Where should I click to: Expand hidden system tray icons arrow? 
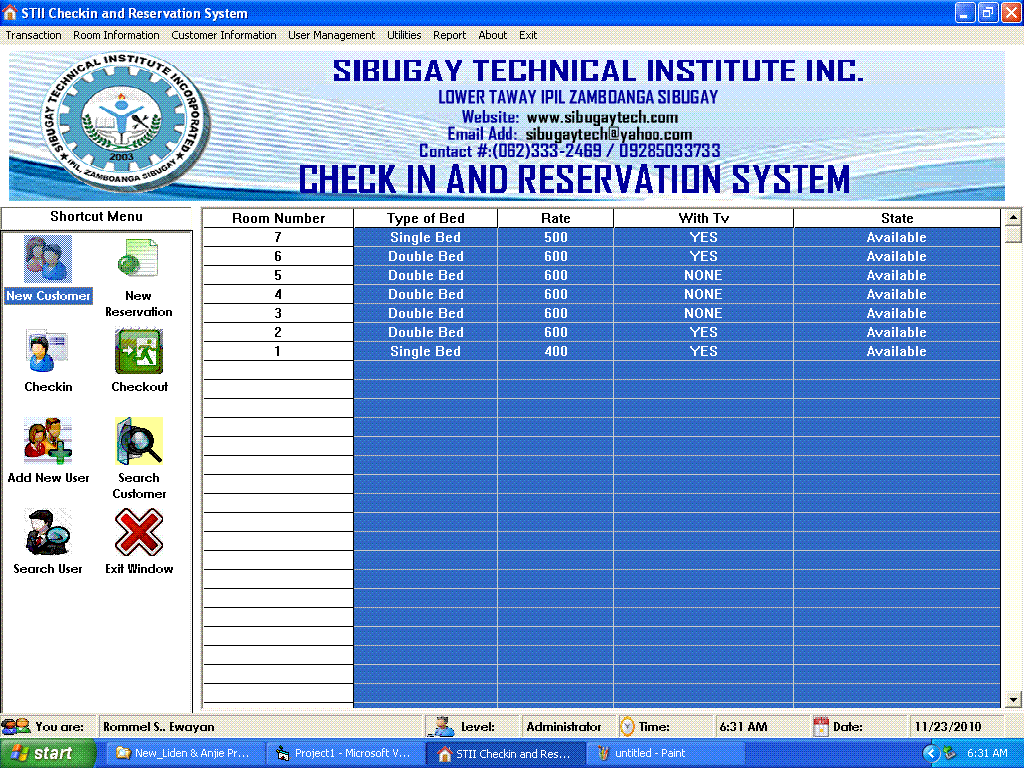click(930, 753)
